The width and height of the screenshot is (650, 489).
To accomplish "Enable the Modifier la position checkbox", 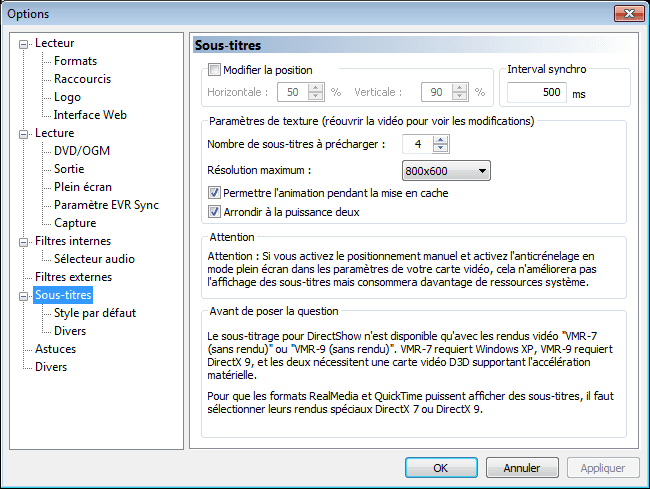I will [214, 70].
